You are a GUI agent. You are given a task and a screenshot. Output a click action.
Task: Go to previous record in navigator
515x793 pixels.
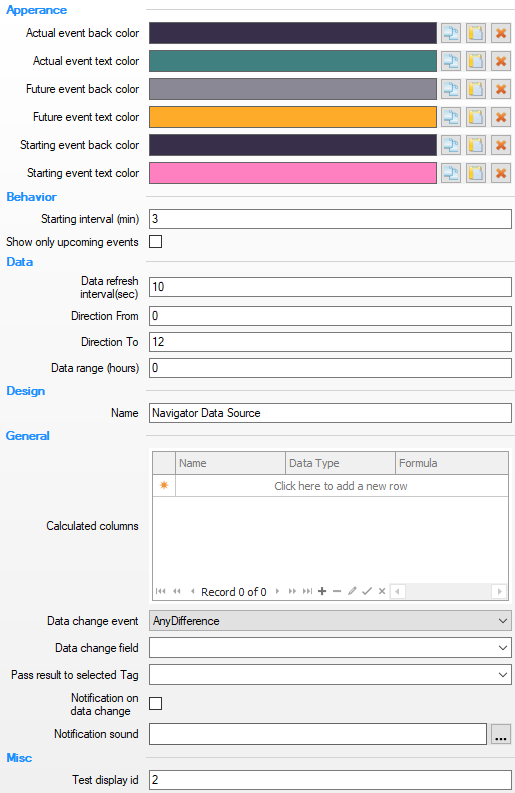pos(192,591)
